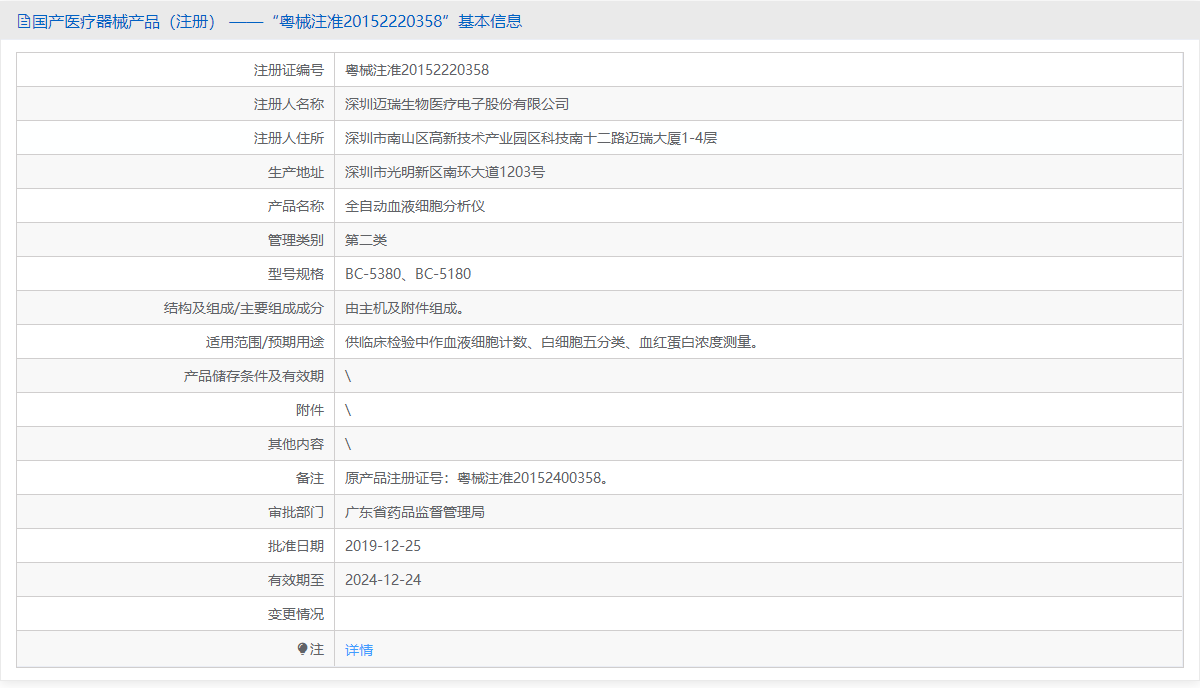1200x688 pixels.
Task: Select the 注册人住所 label
Action: pyautogui.click(x=289, y=138)
